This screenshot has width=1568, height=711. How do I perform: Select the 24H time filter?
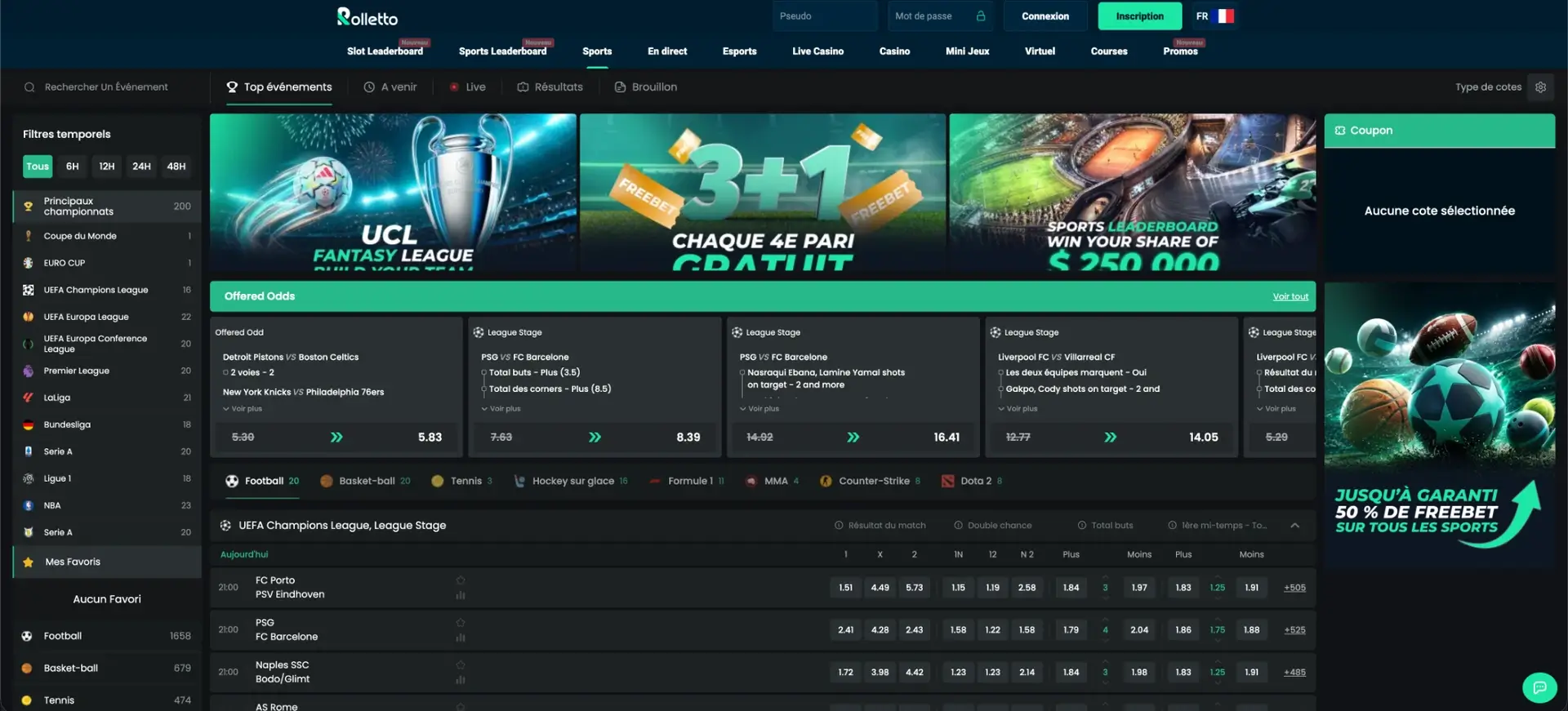tap(141, 167)
